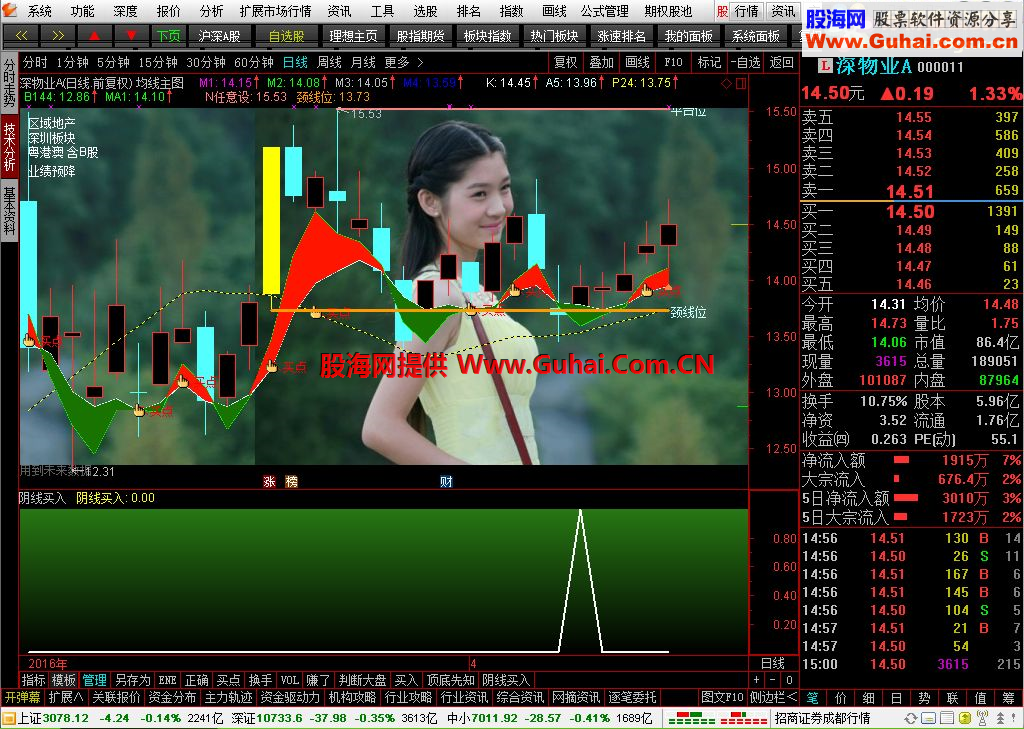Click the double left arrow back button
Image resolution: width=1024 pixels, height=729 pixels.
pos(21,35)
